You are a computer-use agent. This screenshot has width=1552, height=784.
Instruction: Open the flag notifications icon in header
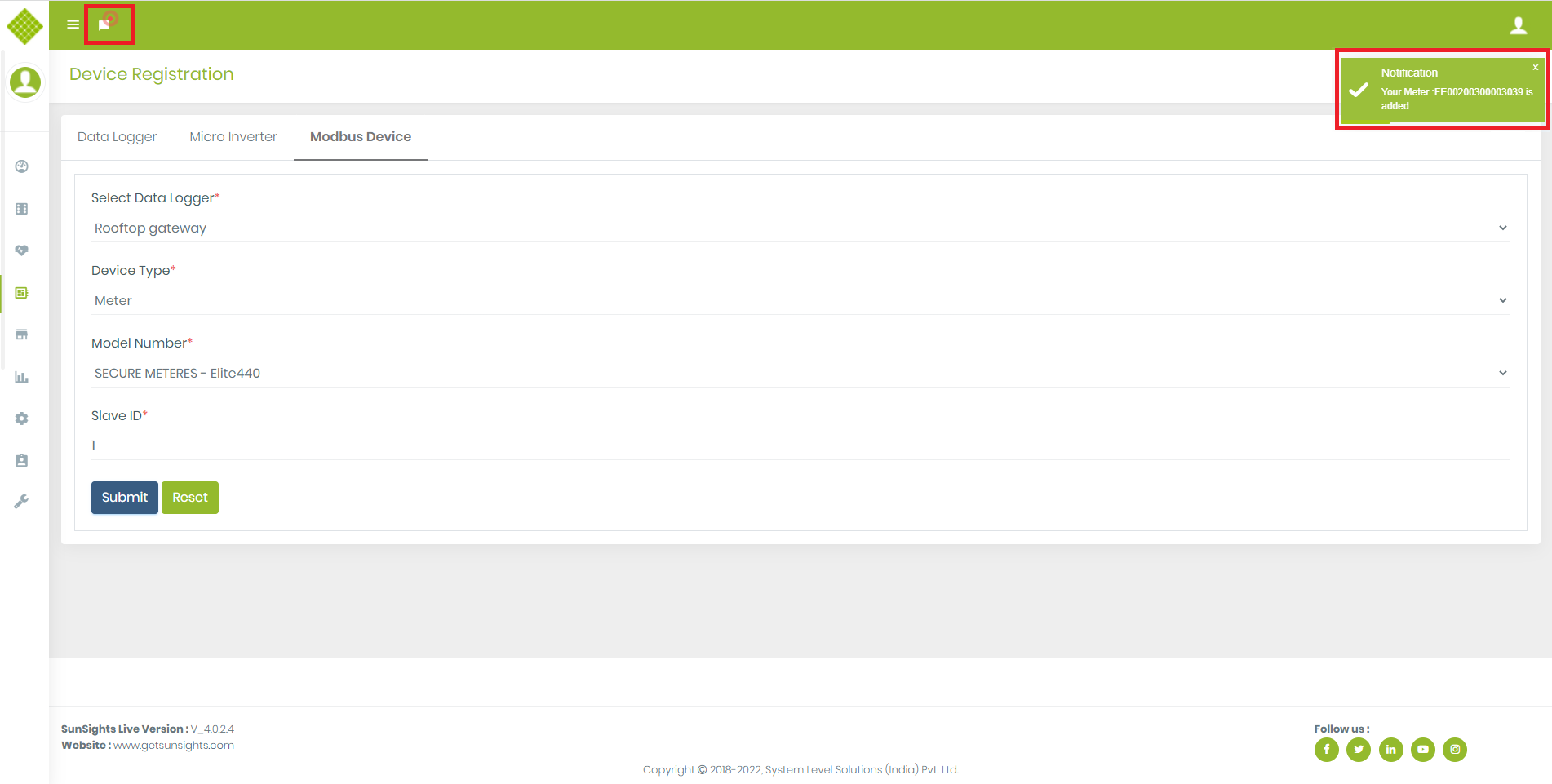click(104, 25)
